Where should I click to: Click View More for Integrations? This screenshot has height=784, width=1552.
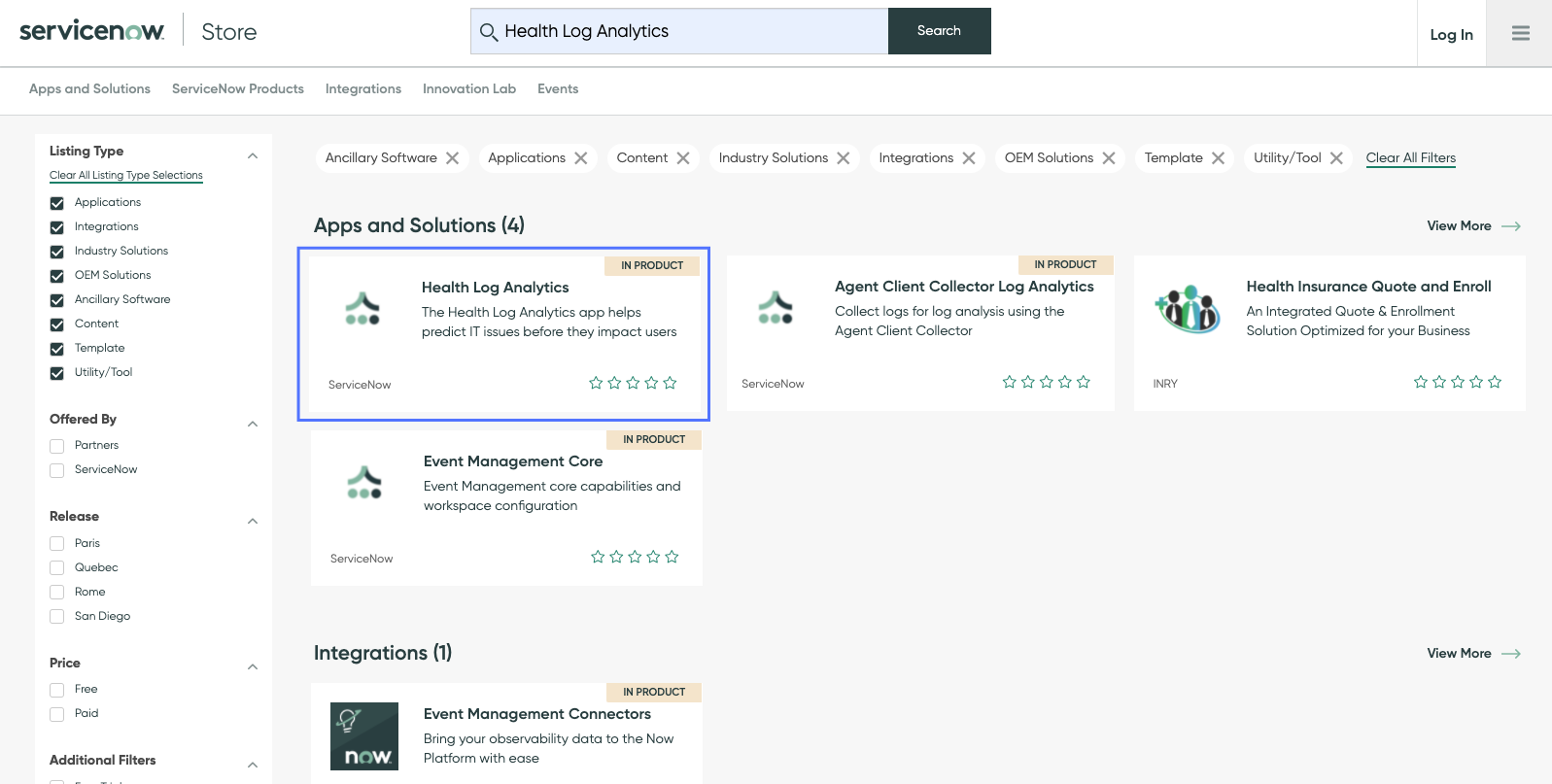pyautogui.click(x=1459, y=654)
